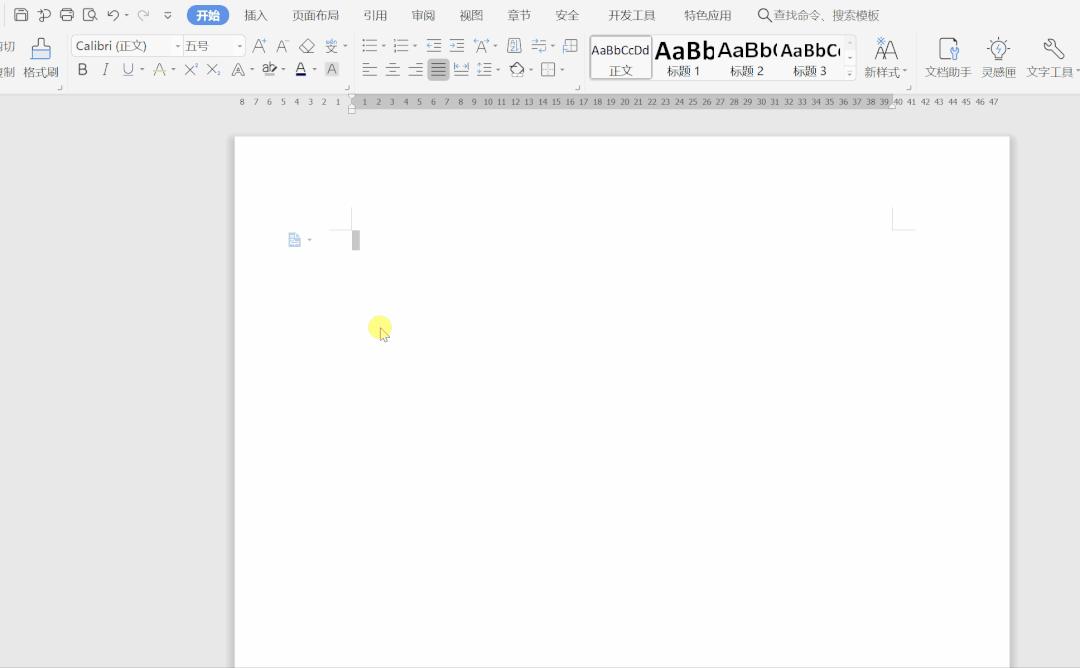Switch to the 页面布局 tab
This screenshot has height=668, width=1080.
pyautogui.click(x=315, y=15)
